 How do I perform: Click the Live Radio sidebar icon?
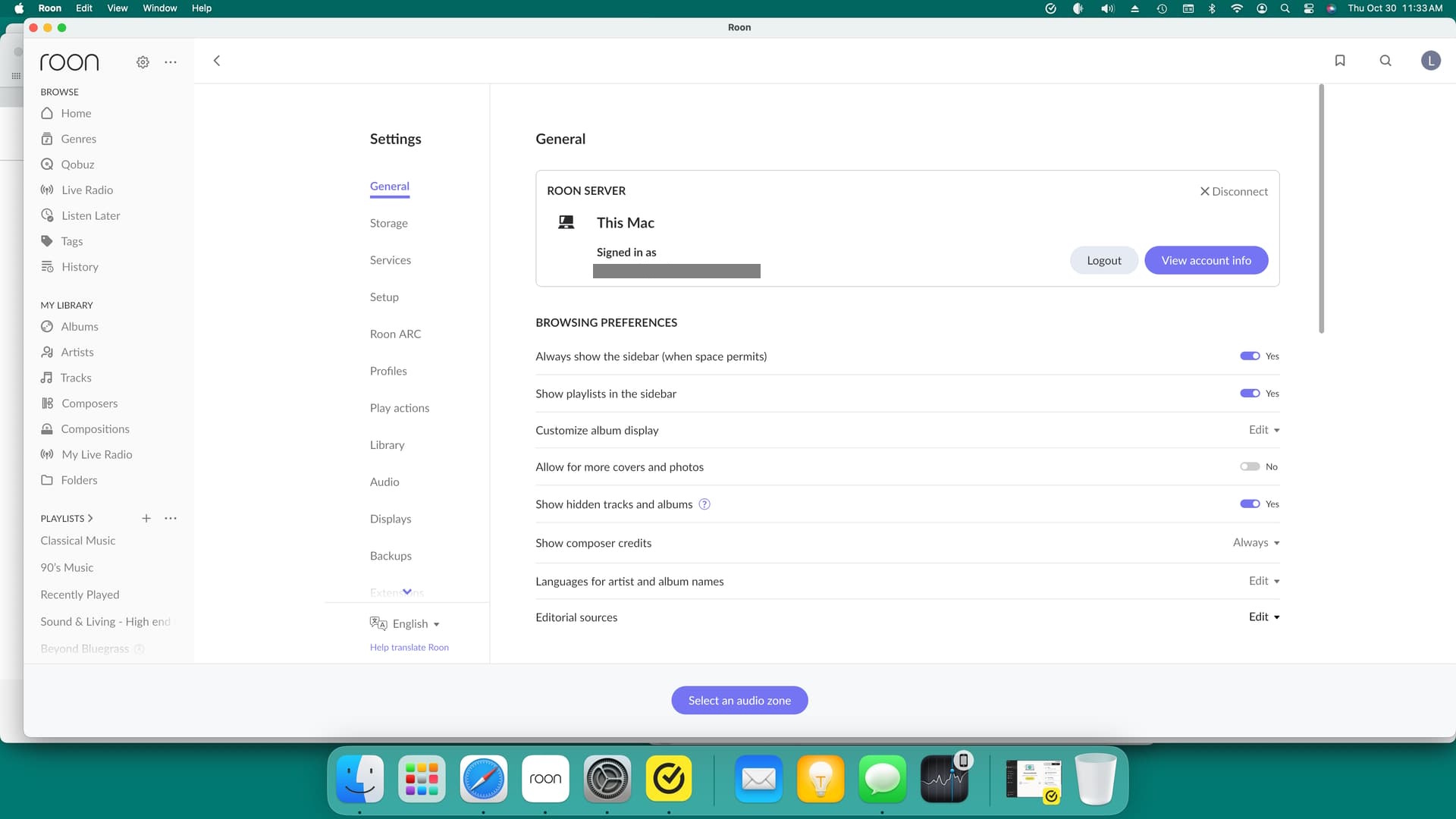point(47,190)
